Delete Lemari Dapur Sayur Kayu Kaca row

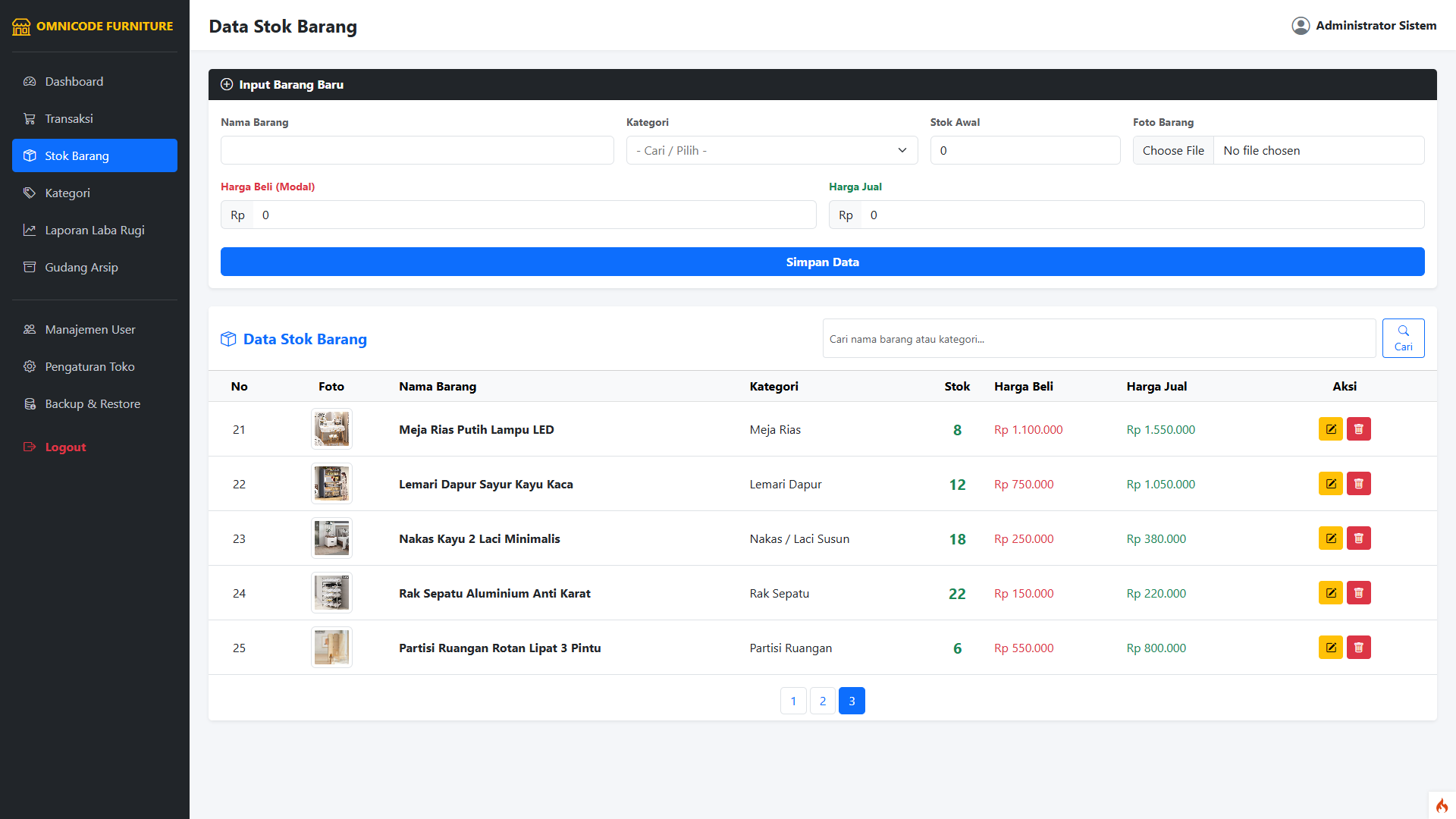[1358, 484]
